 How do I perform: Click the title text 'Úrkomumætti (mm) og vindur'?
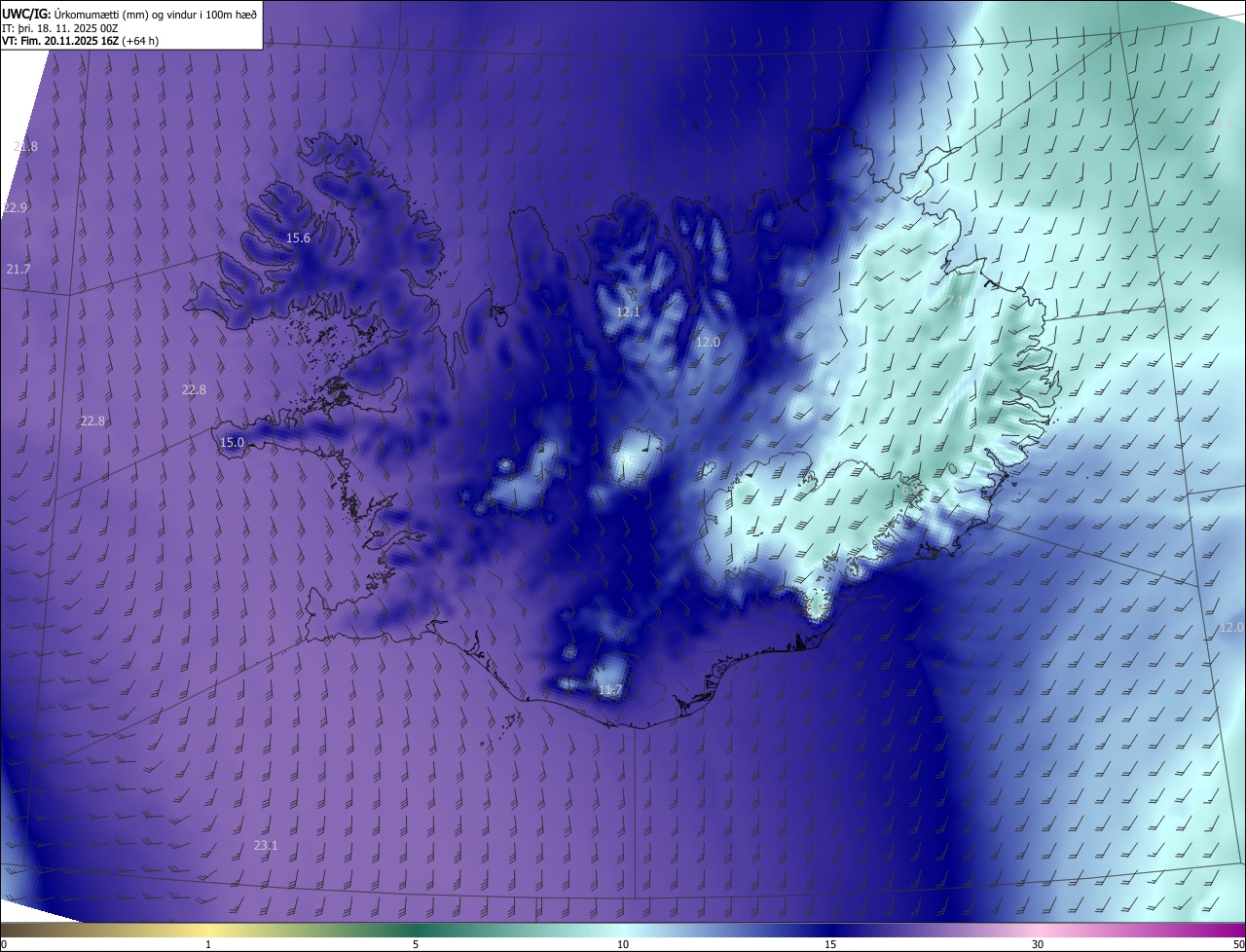[124, 14]
